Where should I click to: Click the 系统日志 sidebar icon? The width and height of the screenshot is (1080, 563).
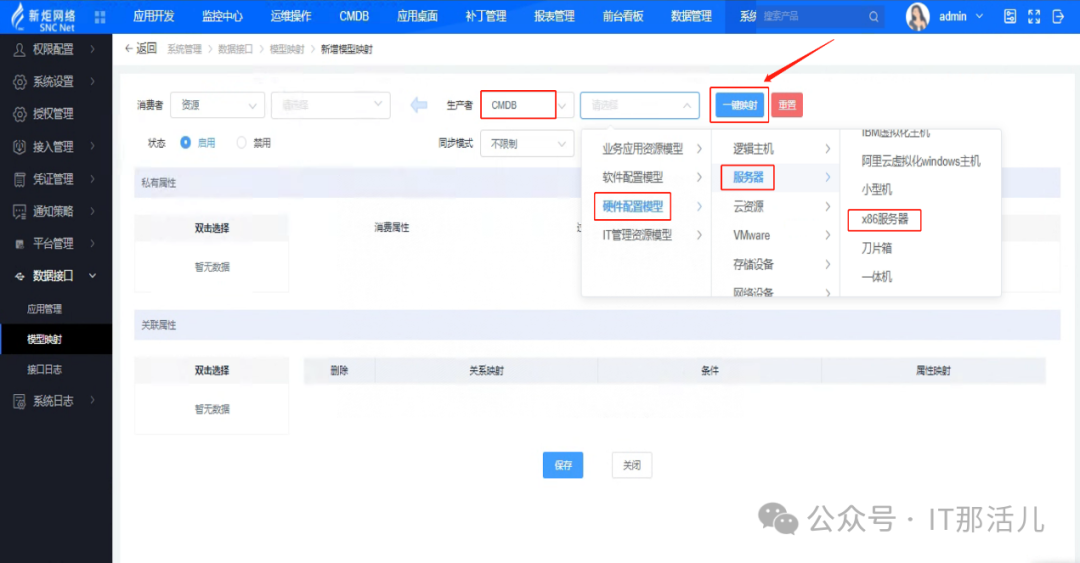pos(20,401)
